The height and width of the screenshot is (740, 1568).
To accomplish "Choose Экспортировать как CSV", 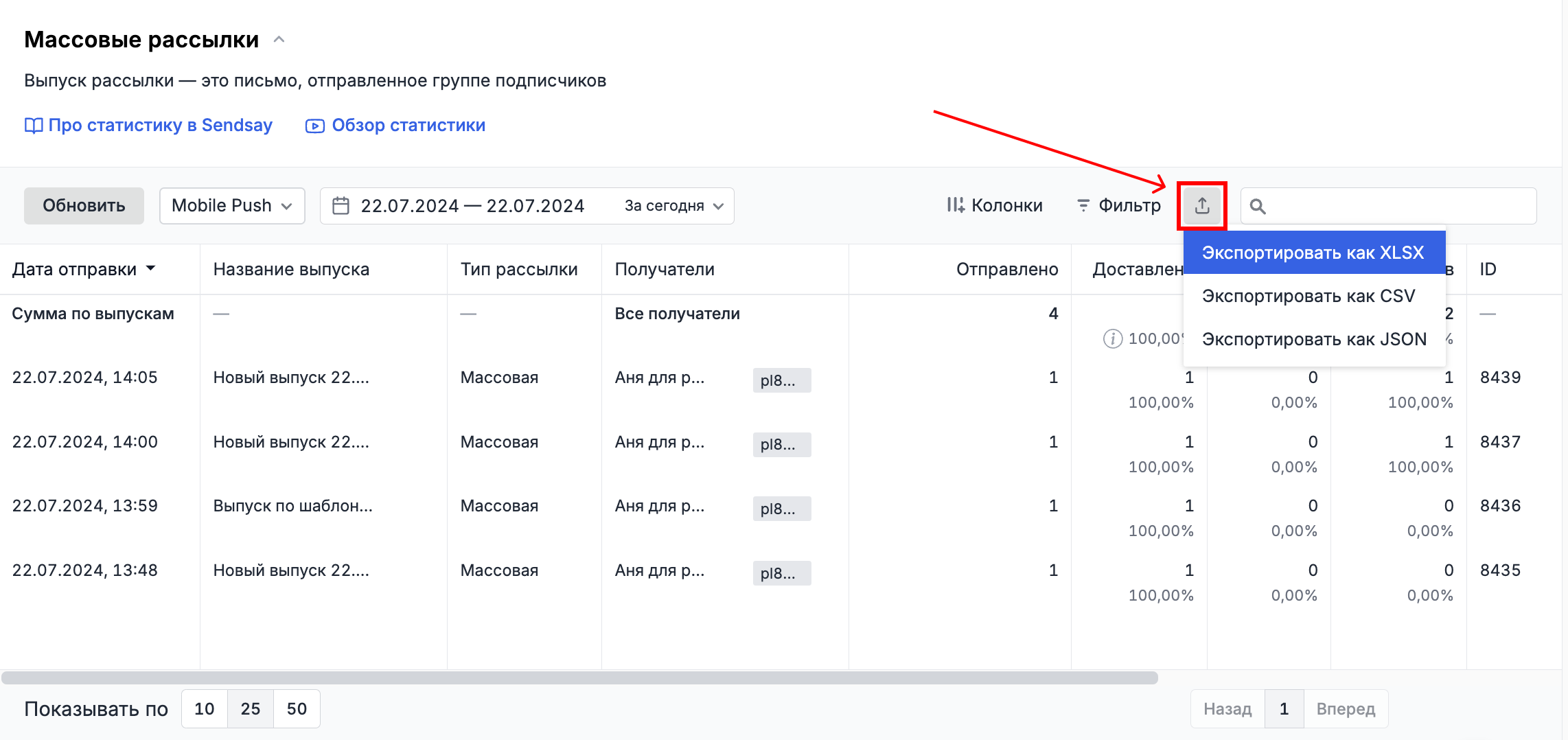I will coord(1308,296).
